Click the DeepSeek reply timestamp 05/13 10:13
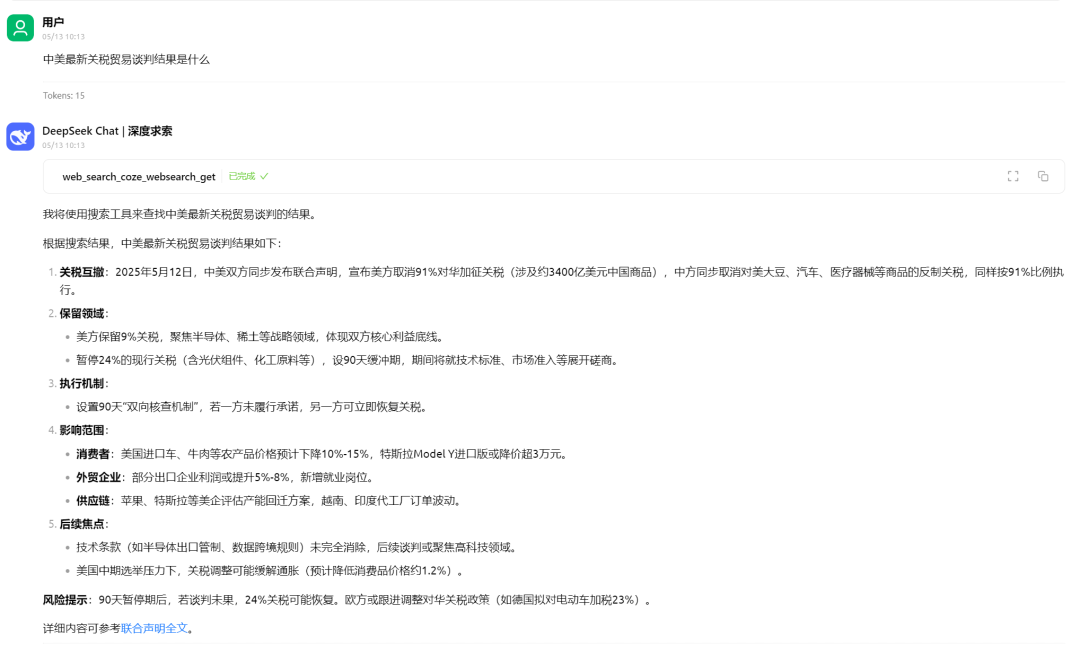 click(63, 145)
